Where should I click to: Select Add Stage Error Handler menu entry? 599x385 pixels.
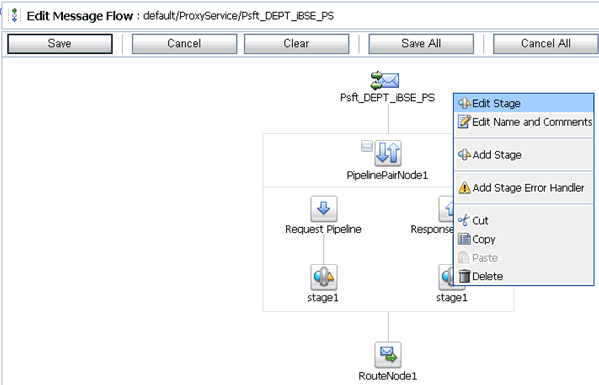coord(523,188)
